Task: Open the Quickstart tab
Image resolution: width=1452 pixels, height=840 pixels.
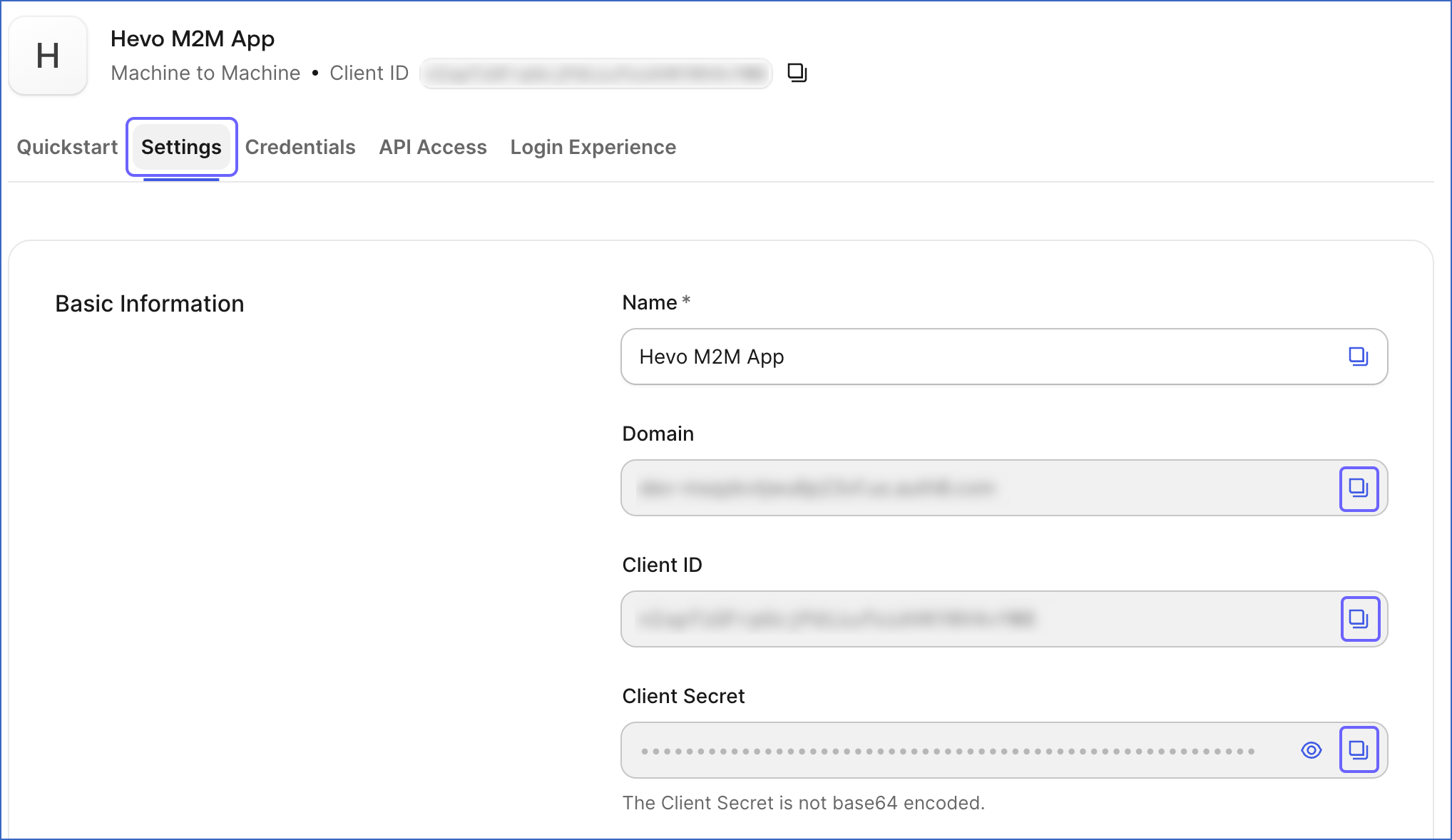Action: (67, 147)
